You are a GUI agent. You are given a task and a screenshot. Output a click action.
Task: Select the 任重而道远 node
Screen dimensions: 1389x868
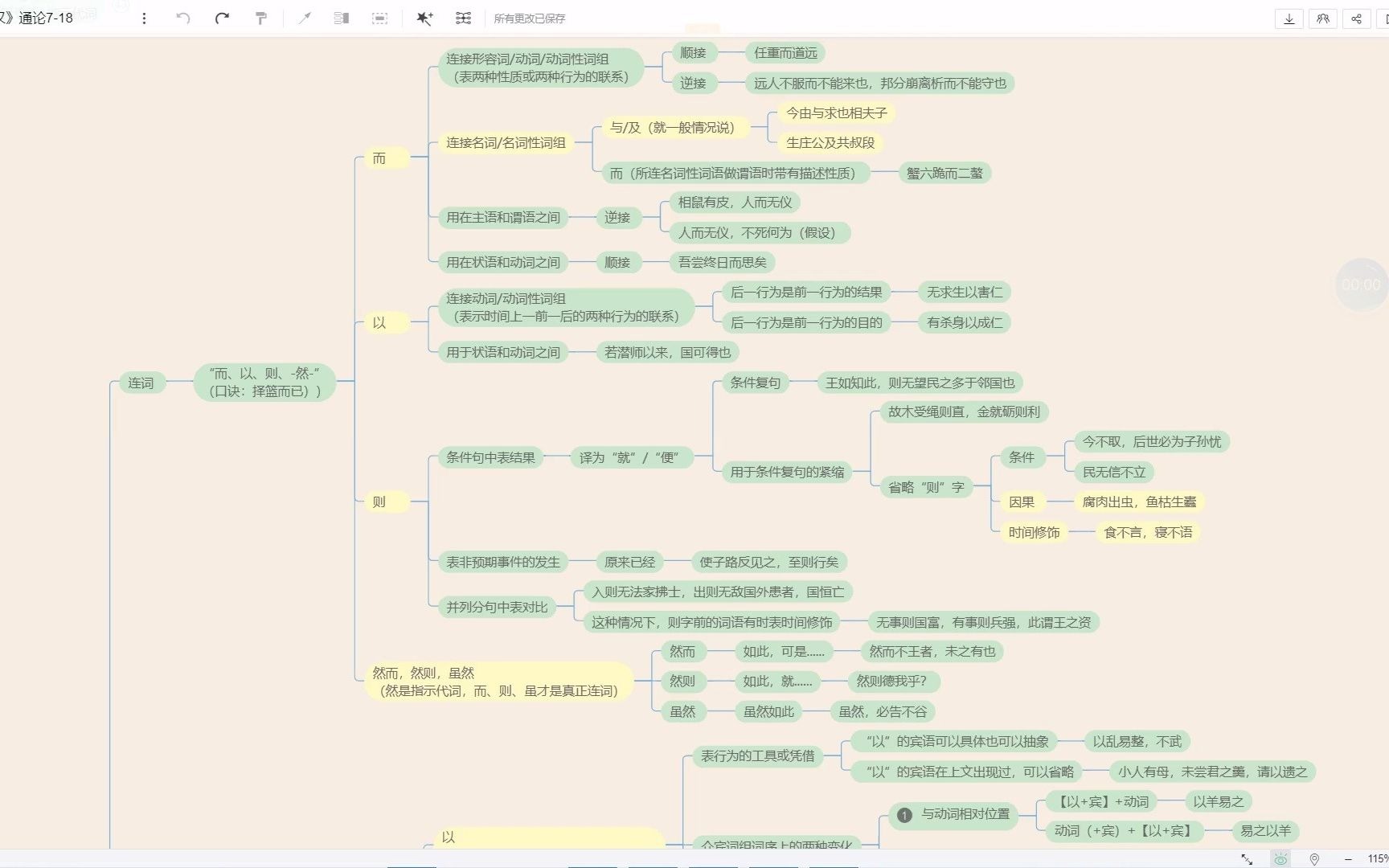coord(785,53)
